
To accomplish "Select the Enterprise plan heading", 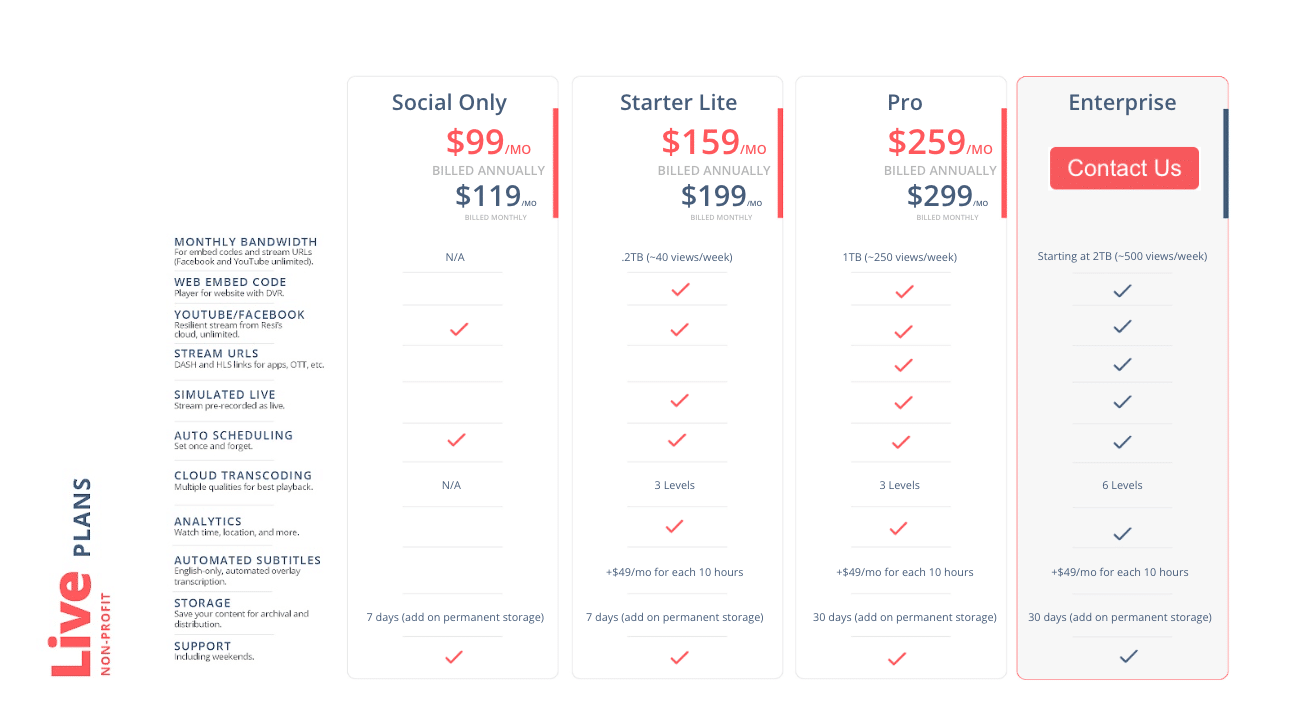I will click(1122, 103).
